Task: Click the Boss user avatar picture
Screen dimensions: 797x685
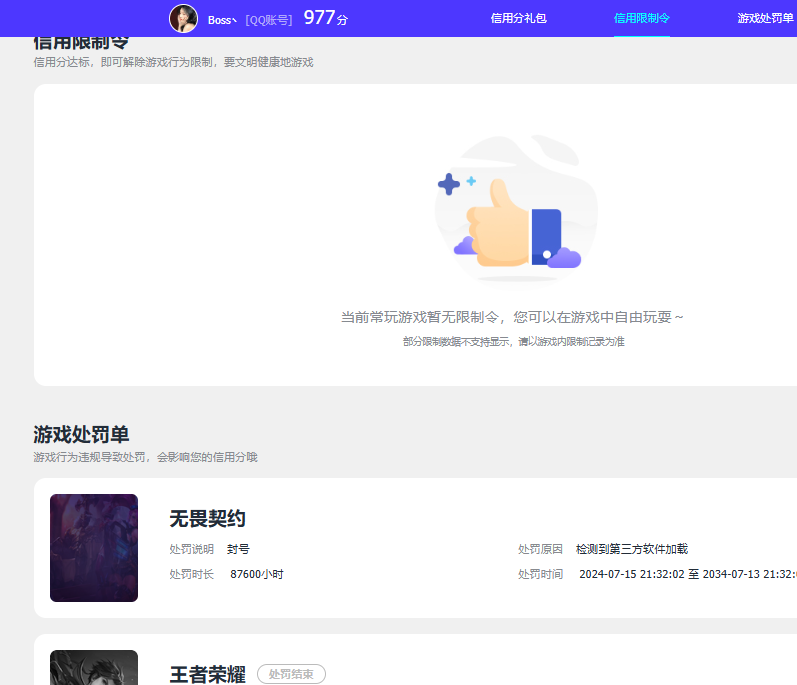Action: click(x=183, y=19)
